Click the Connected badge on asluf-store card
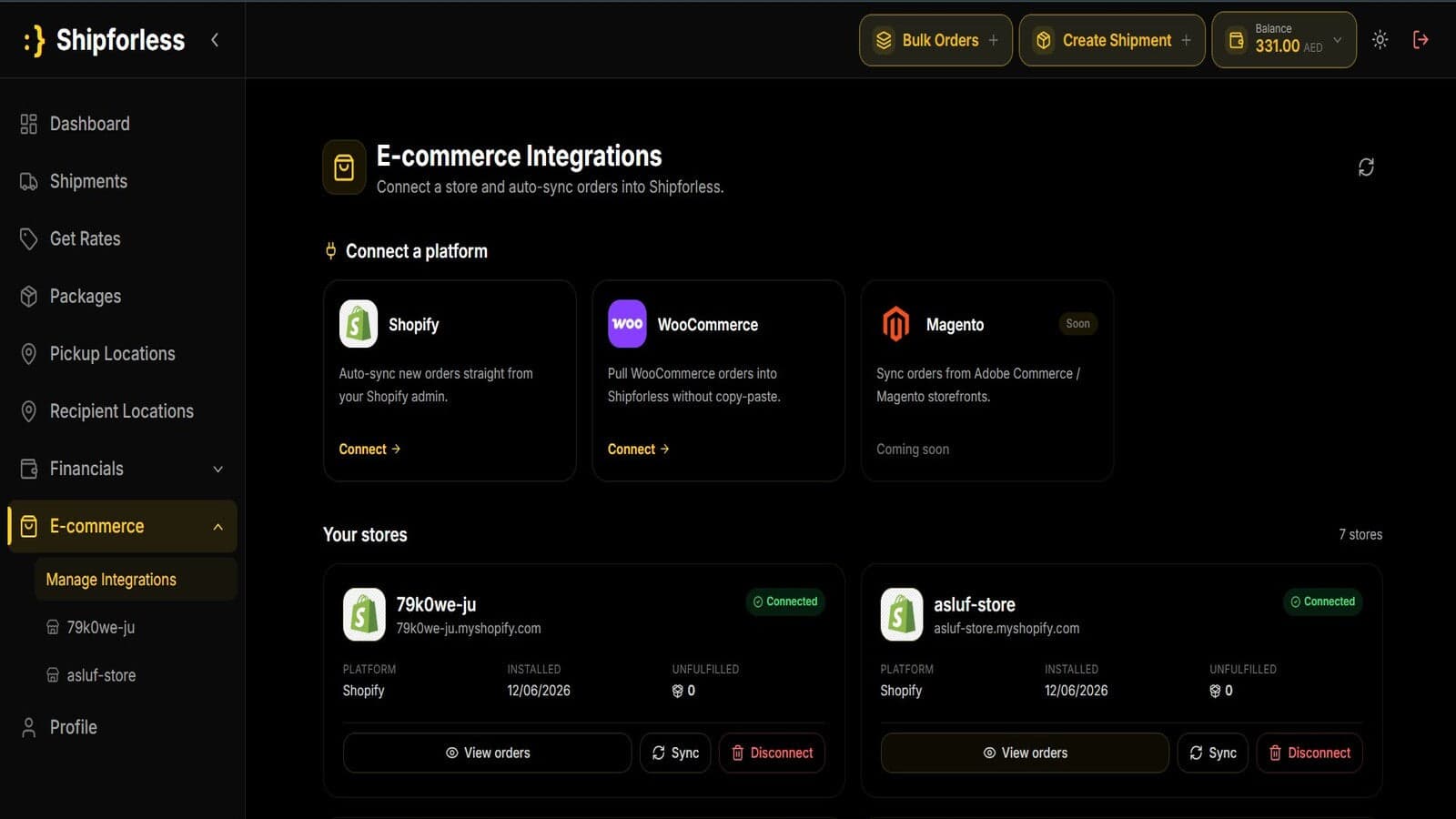The height and width of the screenshot is (819, 1456). coord(1323,602)
